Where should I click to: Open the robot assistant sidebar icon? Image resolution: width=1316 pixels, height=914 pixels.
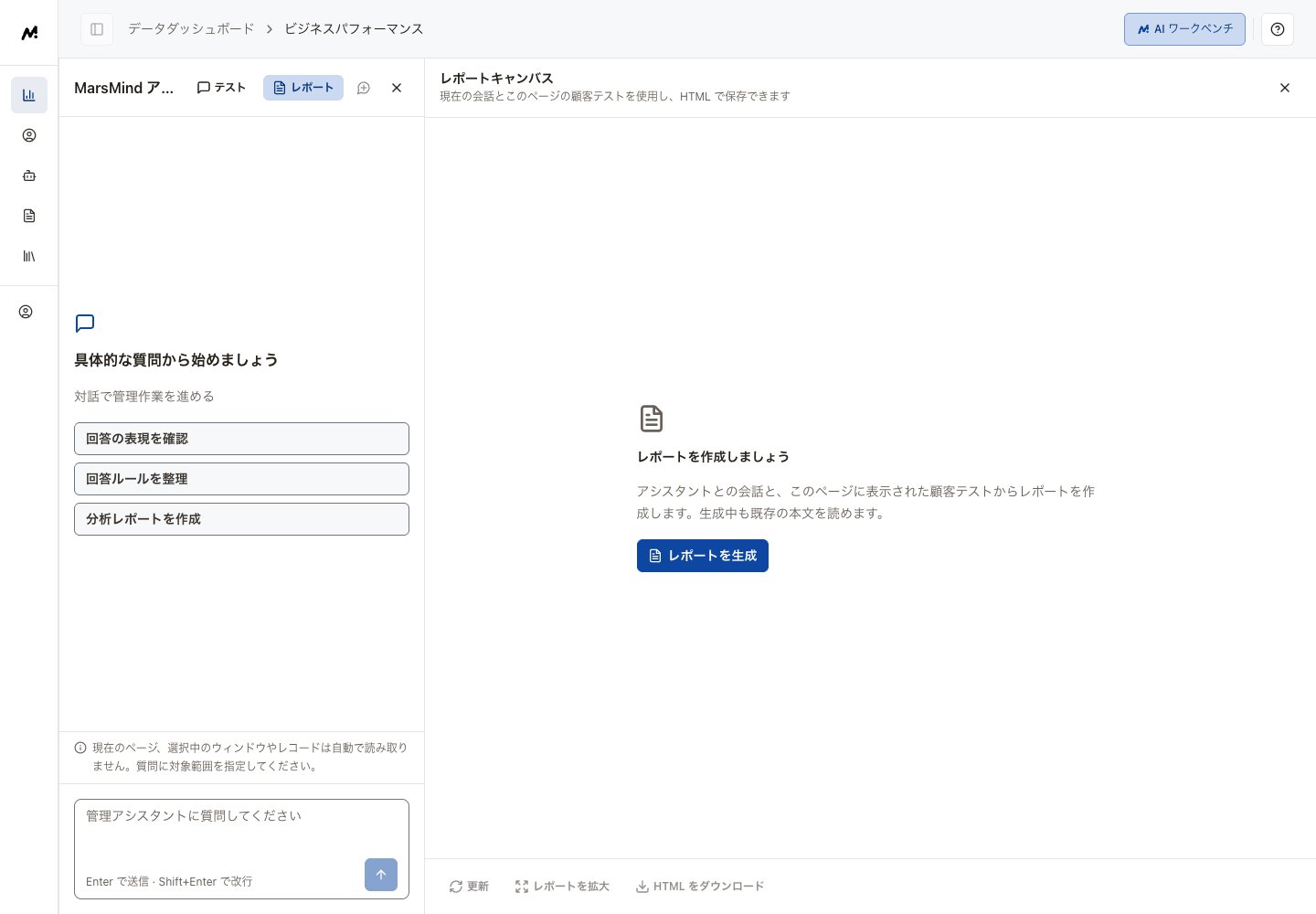29,175
